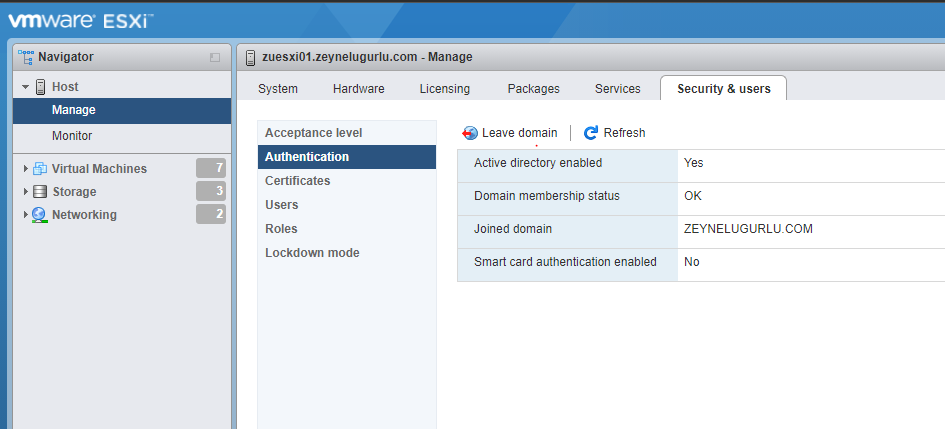Expand the Storage tree node

coord(26,192)
